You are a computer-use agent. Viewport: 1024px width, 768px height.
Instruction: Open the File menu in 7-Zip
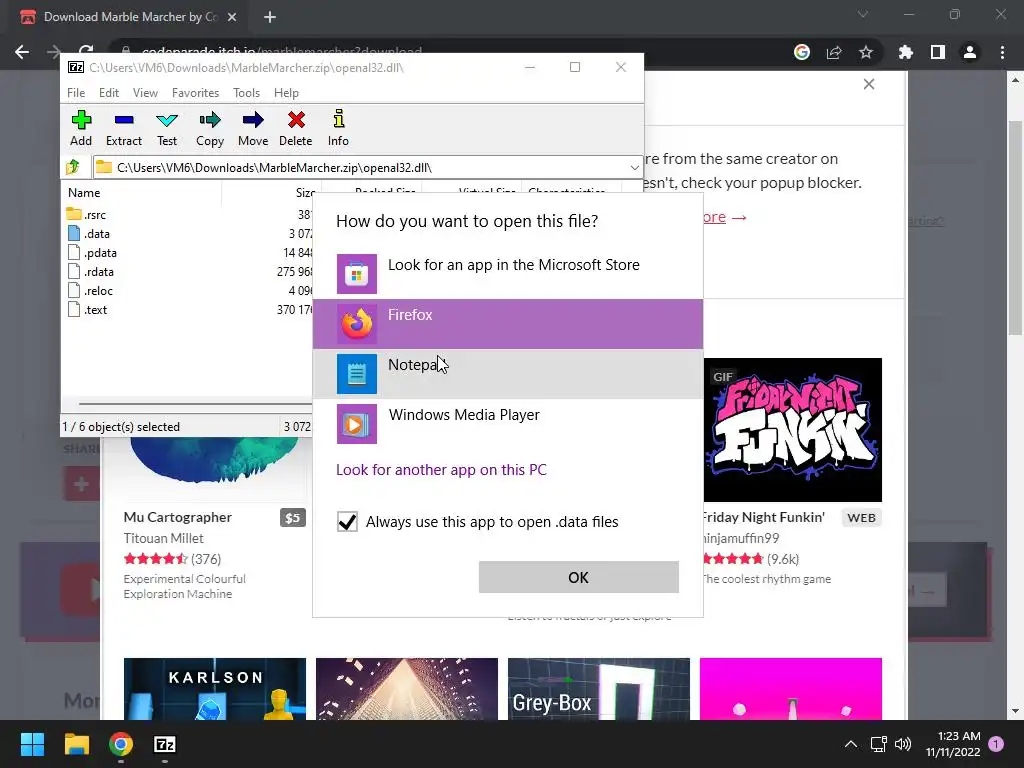pyautogui.click(x=76, y=93)
